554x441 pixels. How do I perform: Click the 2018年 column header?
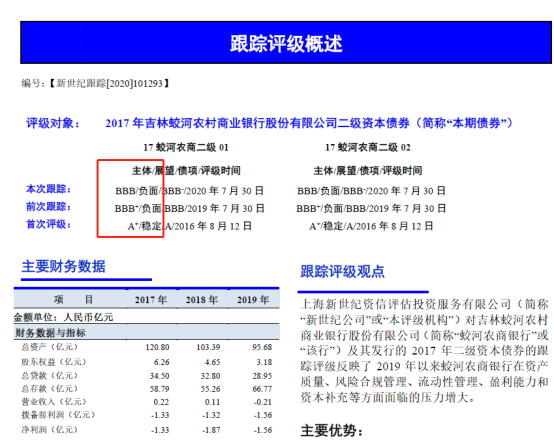coord(202,300)
